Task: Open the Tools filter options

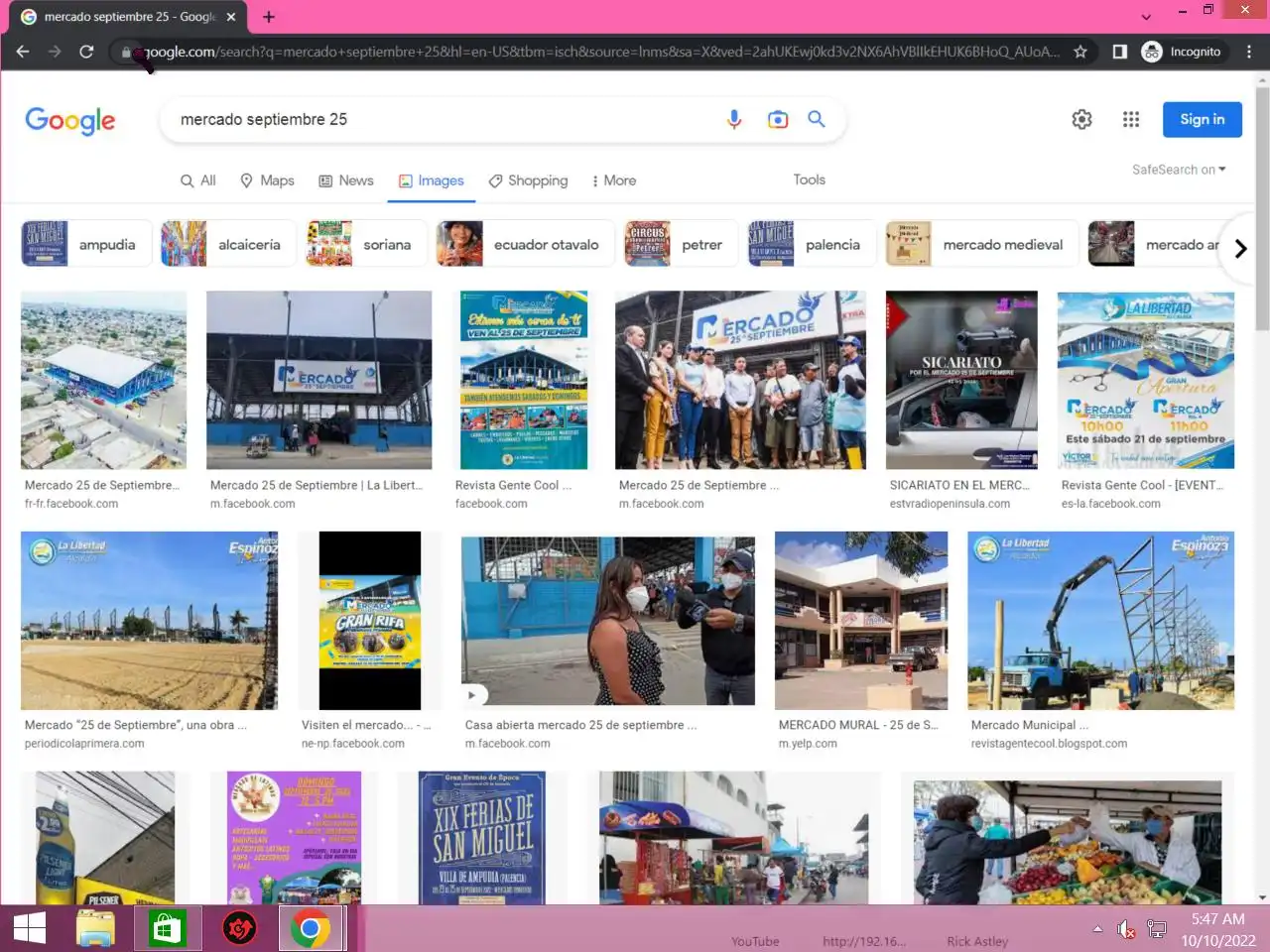Action: [x=810, y=179]
